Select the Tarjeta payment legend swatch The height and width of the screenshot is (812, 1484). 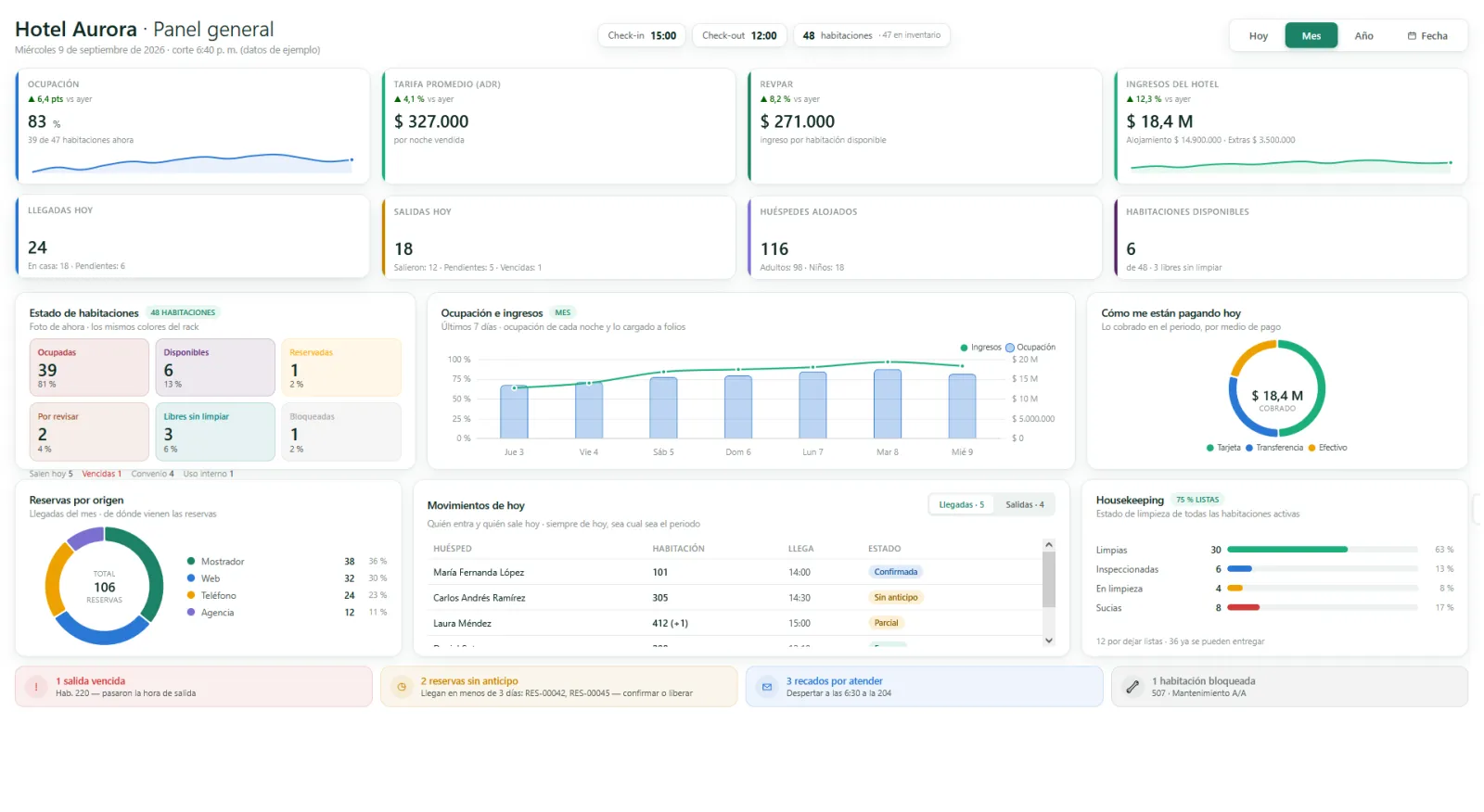tap(1210, 448)
